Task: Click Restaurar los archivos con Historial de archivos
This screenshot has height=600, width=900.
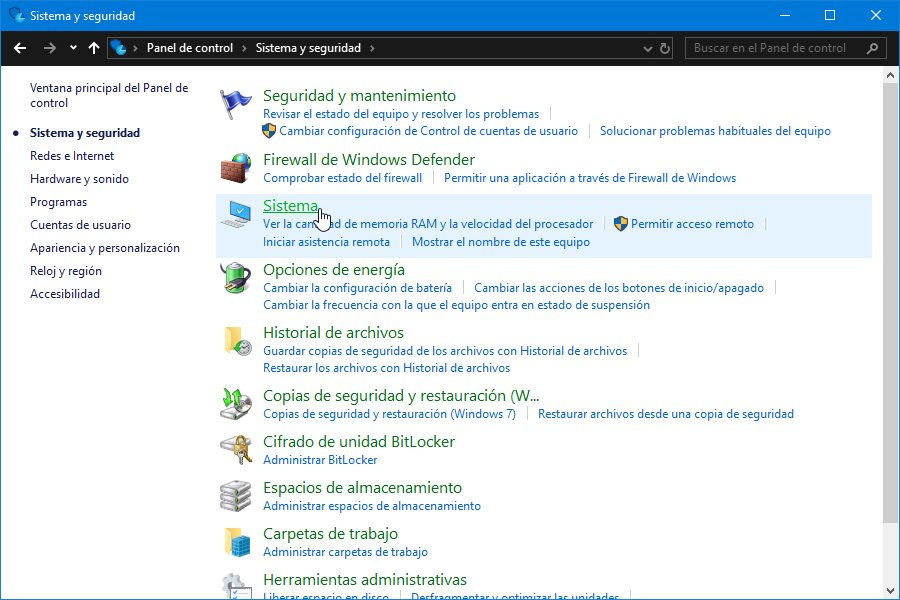Action: pyautogui.click(x=386, y=367)
